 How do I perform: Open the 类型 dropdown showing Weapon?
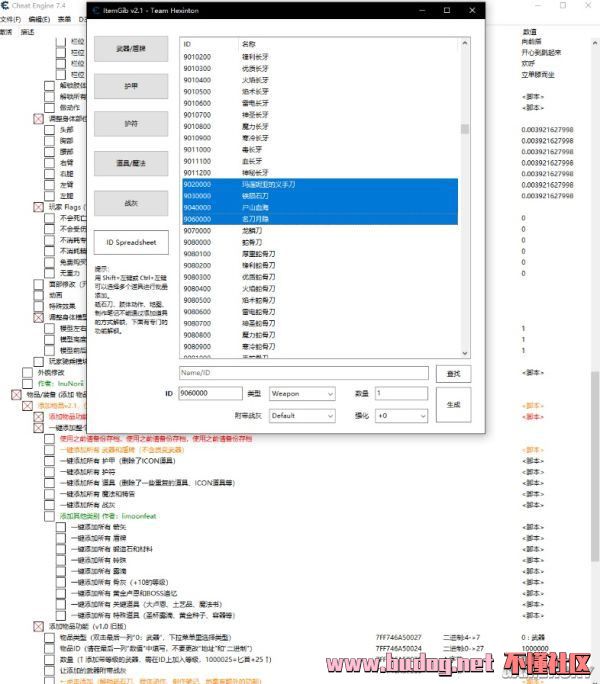point(302,393)
